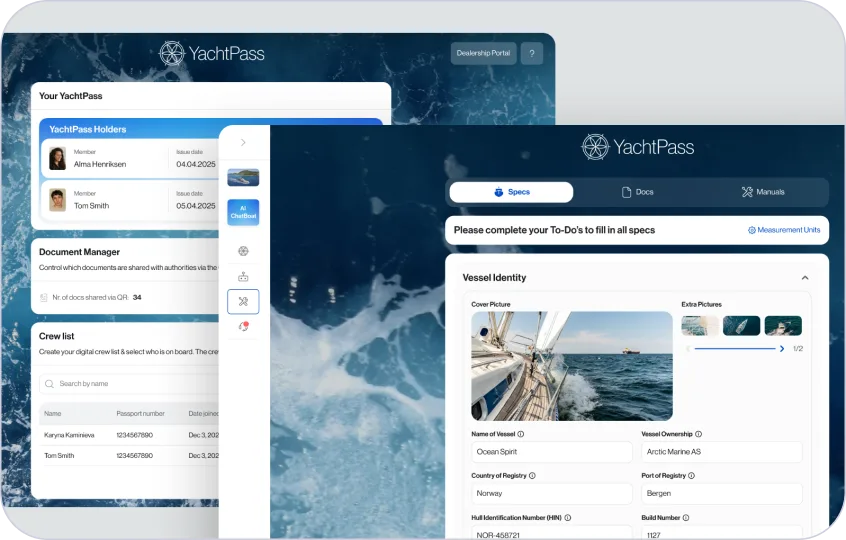Click the sailboat cover picture
Image resolution: width=846 pixels, height=540 pixels.
(x=572, y=366)
